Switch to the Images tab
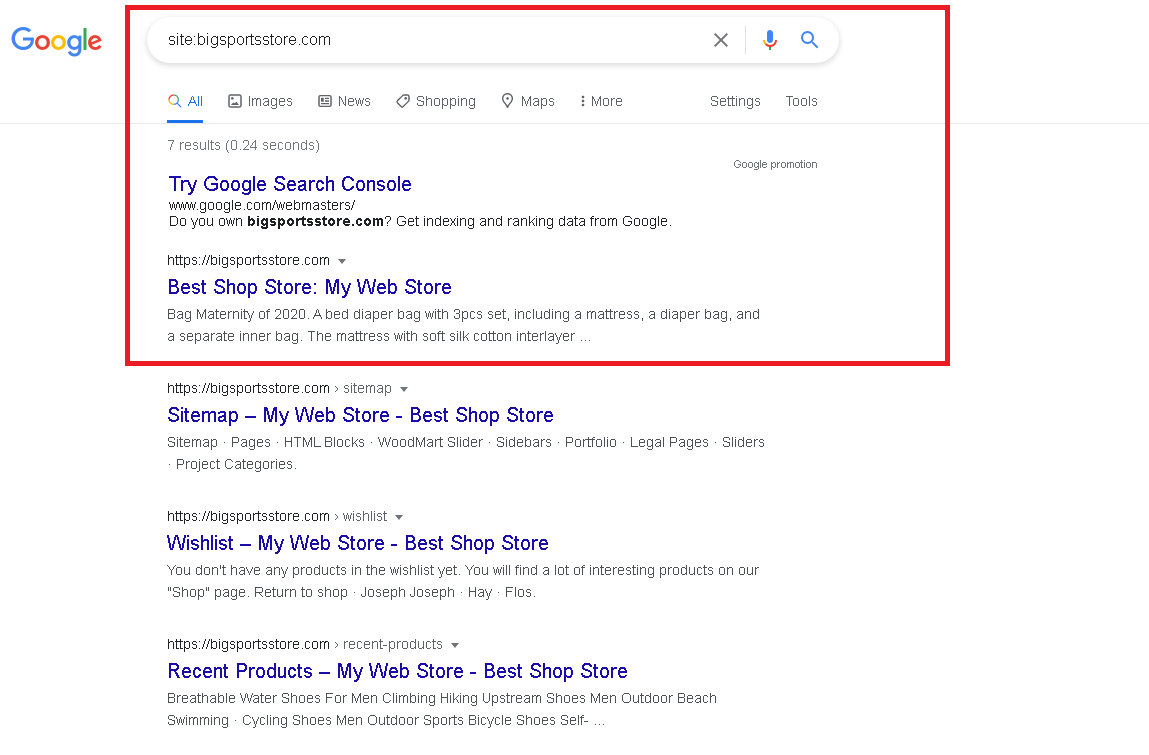 [x=260, y=101]
